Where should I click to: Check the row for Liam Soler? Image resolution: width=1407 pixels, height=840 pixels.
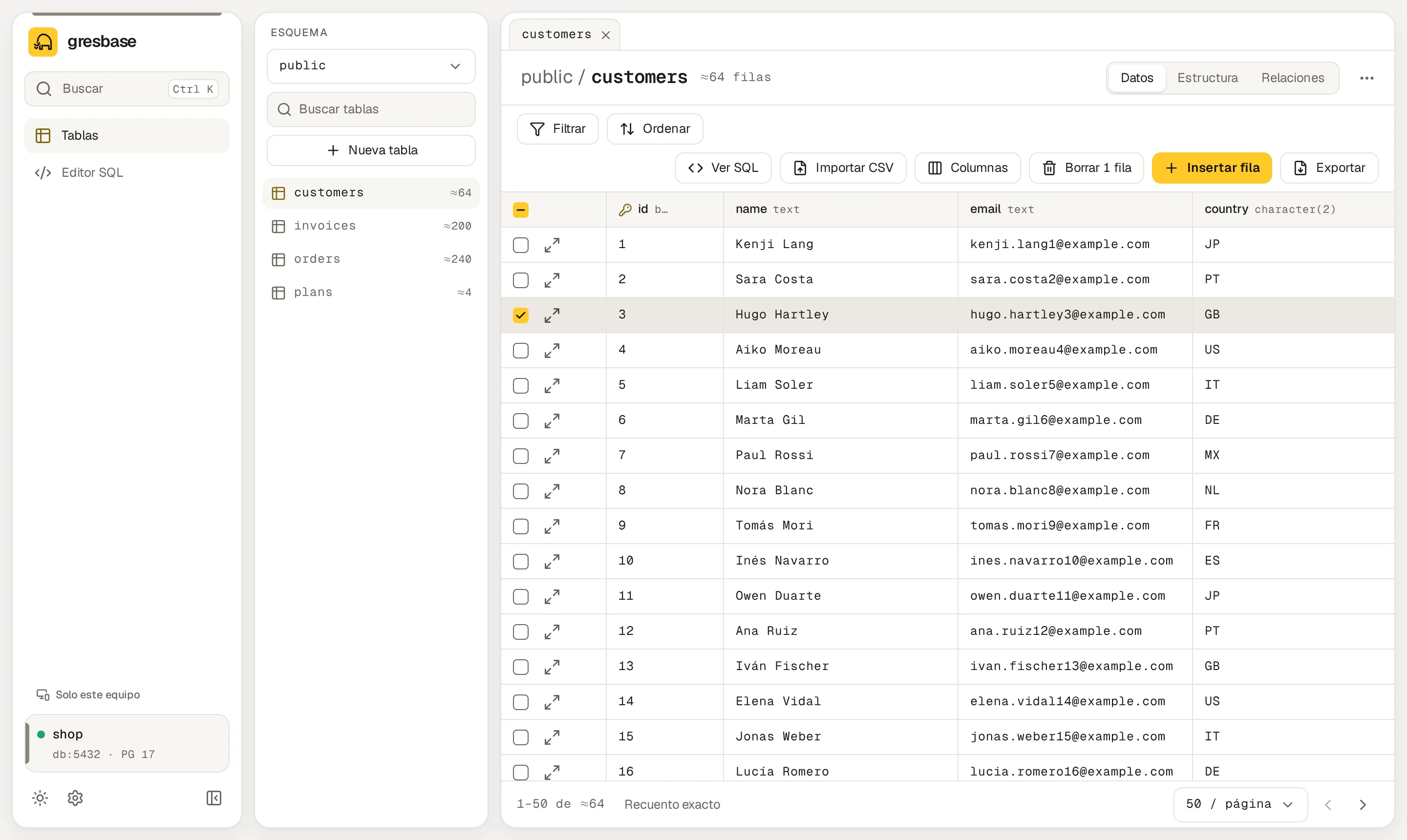click(520, 385)
